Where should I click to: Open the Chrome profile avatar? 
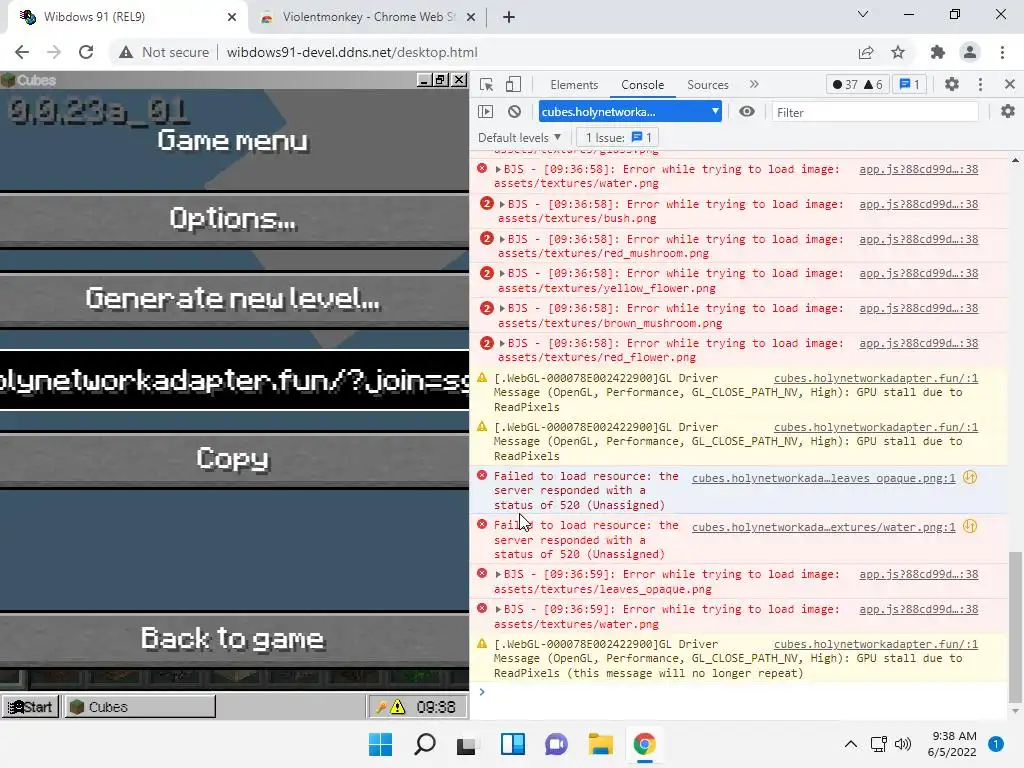(x=970, y=52)
